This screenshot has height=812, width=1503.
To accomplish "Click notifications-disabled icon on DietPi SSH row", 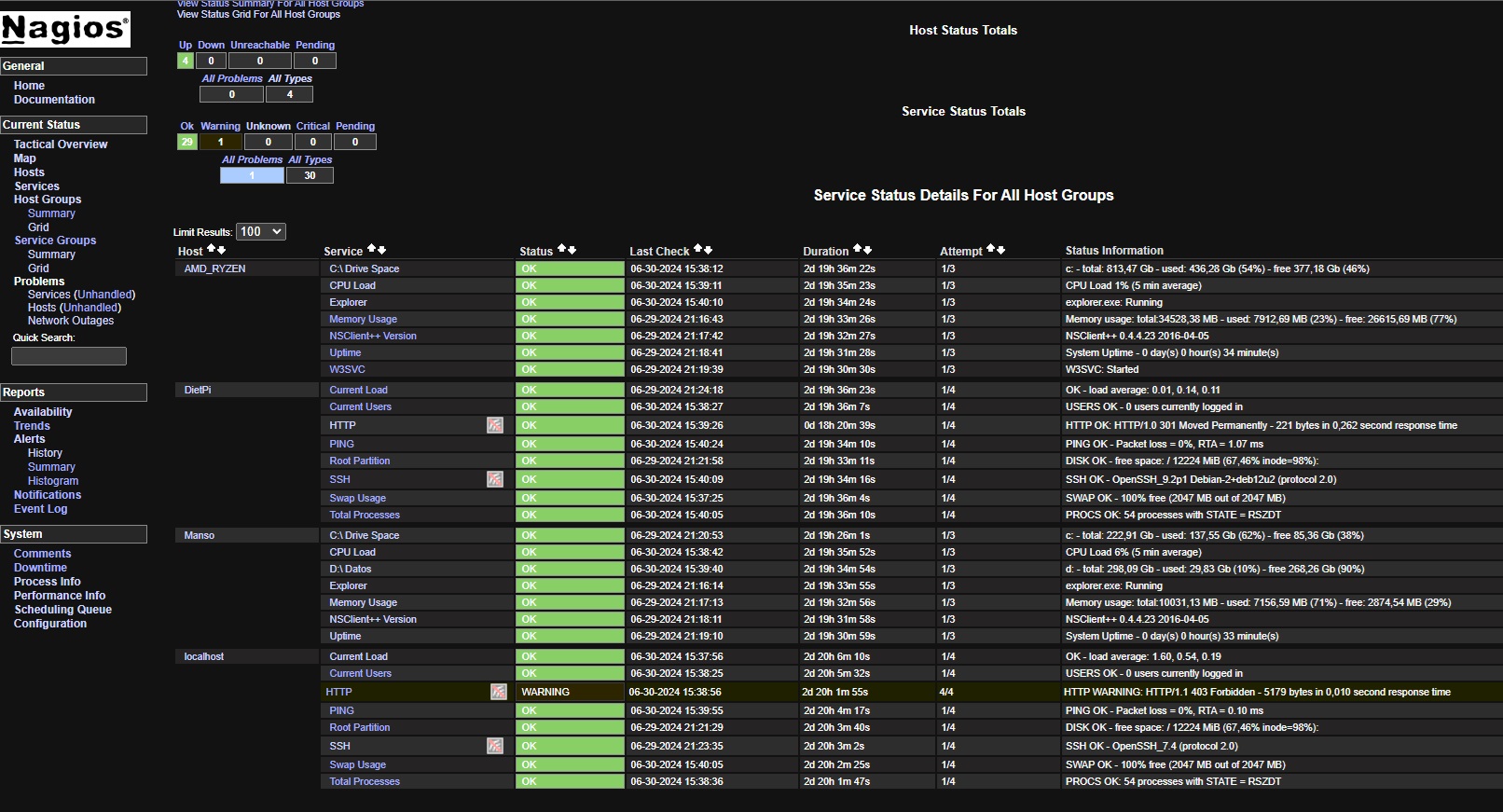I will (495, 479).
